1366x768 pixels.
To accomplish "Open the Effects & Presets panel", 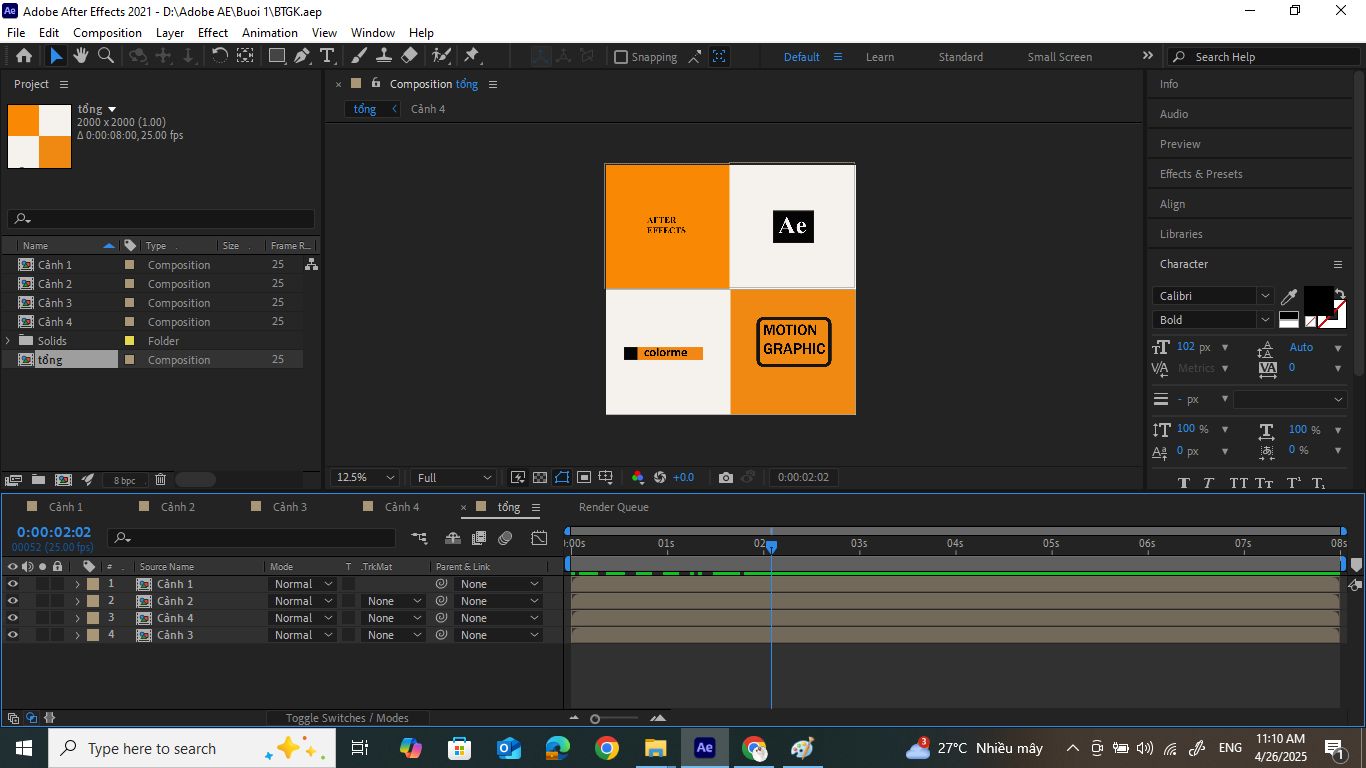I will click(1201, 174).
